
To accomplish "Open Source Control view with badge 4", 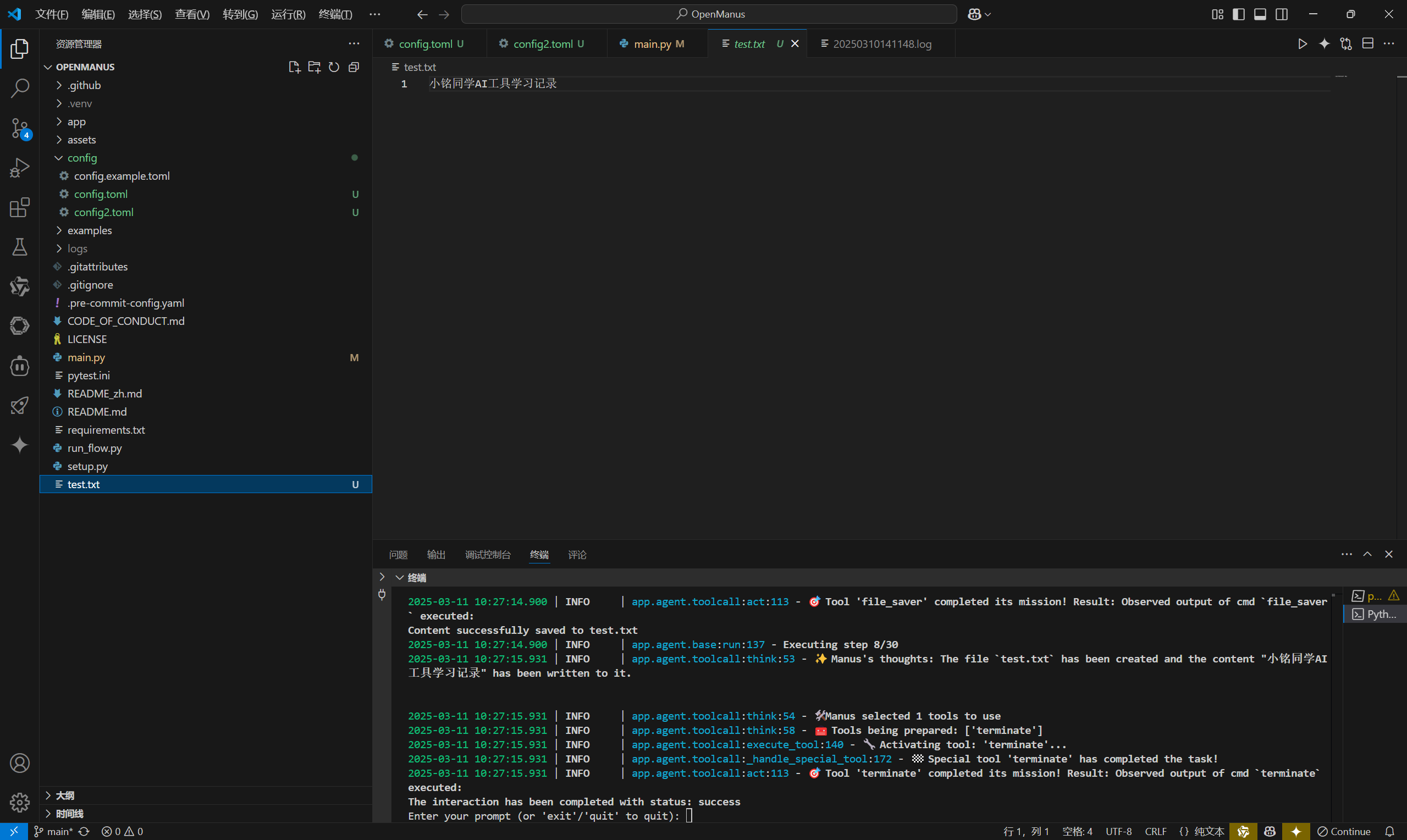I will pos(20,128).
